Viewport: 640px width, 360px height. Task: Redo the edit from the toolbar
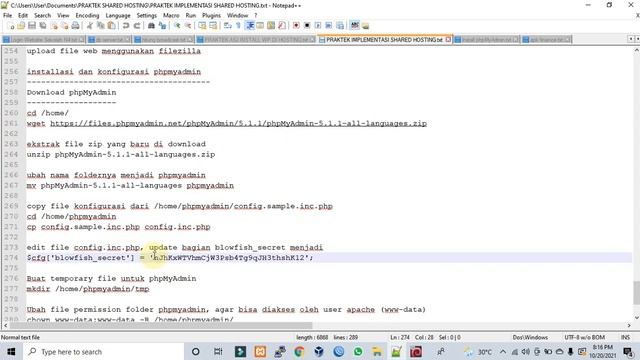tap(137, 26)
